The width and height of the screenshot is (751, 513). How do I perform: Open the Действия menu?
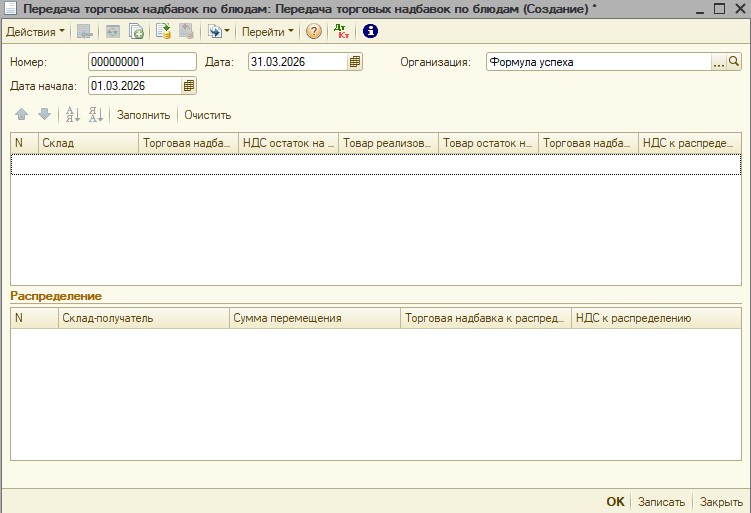tap(34, 31)
